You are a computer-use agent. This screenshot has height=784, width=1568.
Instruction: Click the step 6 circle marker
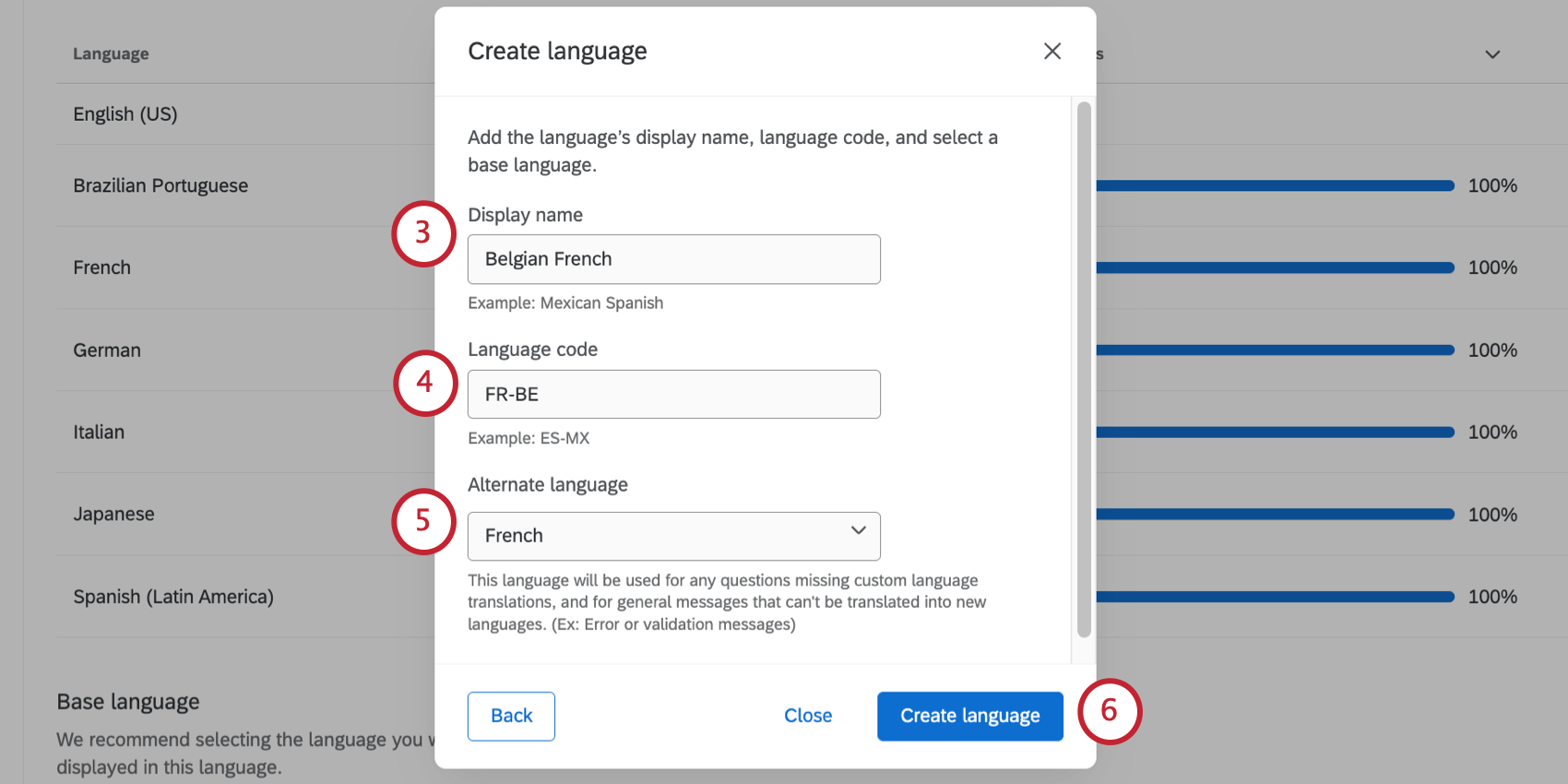pyautogui.click(x=1110, y=711)
